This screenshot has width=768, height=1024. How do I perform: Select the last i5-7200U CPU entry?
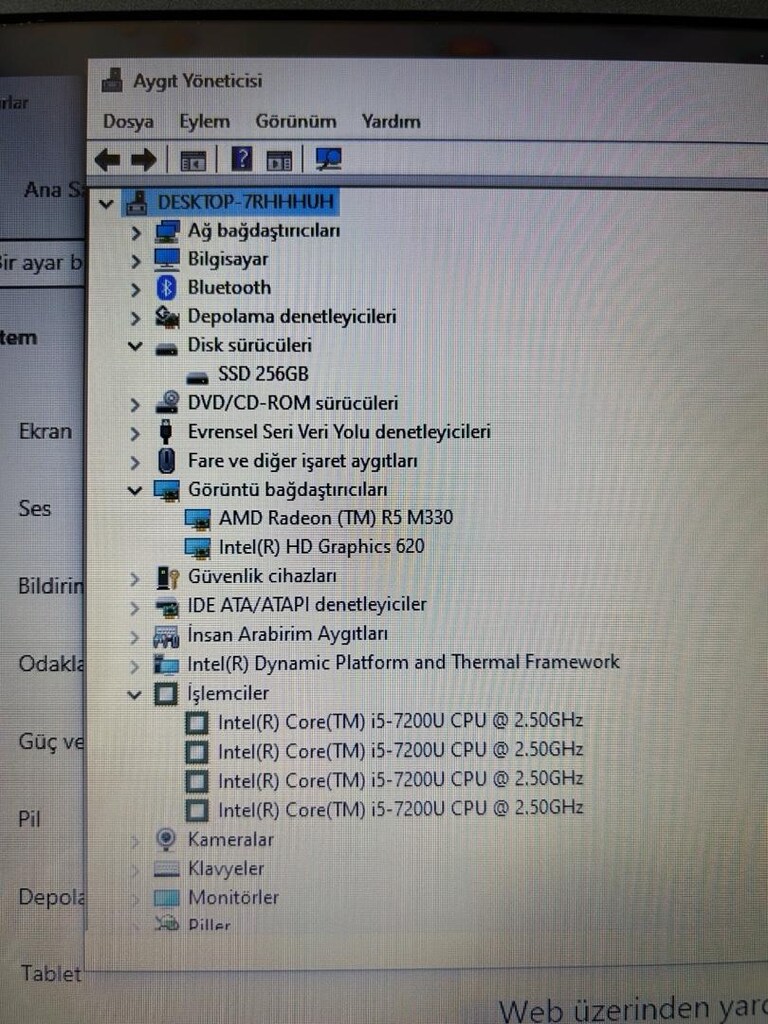400,809
